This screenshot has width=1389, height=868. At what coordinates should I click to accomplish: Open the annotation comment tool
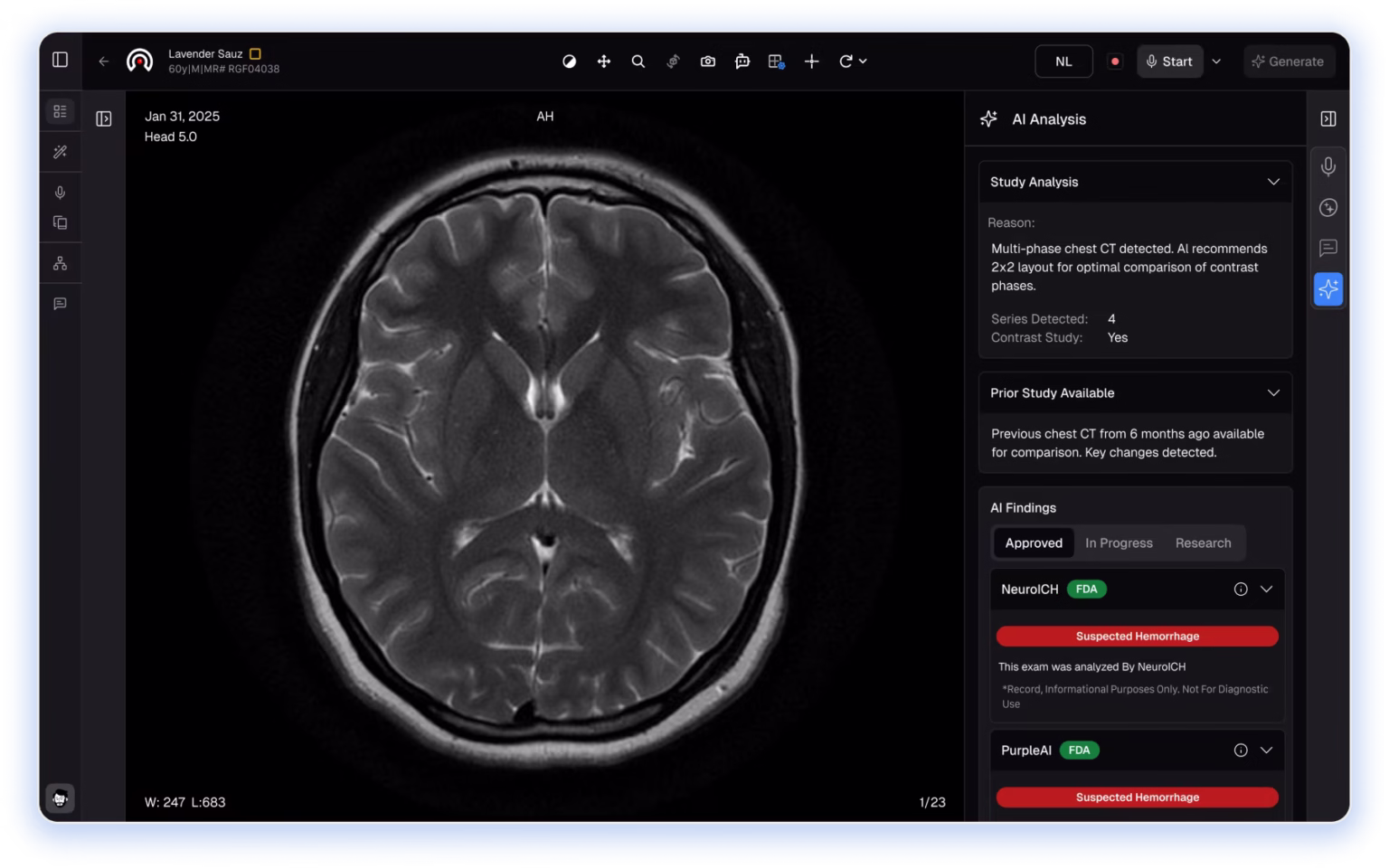[742, 61]
